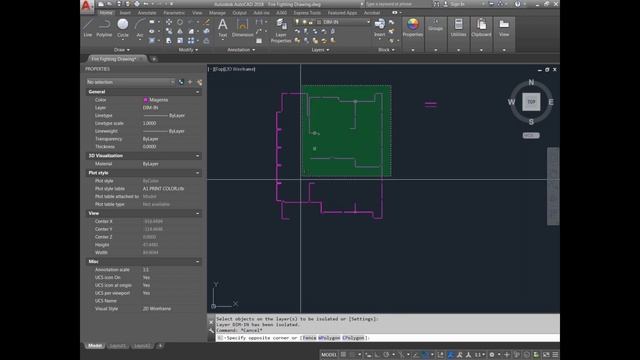The width and height of the screenshot is (640, 360).
Task: Click the Table icon in Annotation panel
Action: click(259, 40)
